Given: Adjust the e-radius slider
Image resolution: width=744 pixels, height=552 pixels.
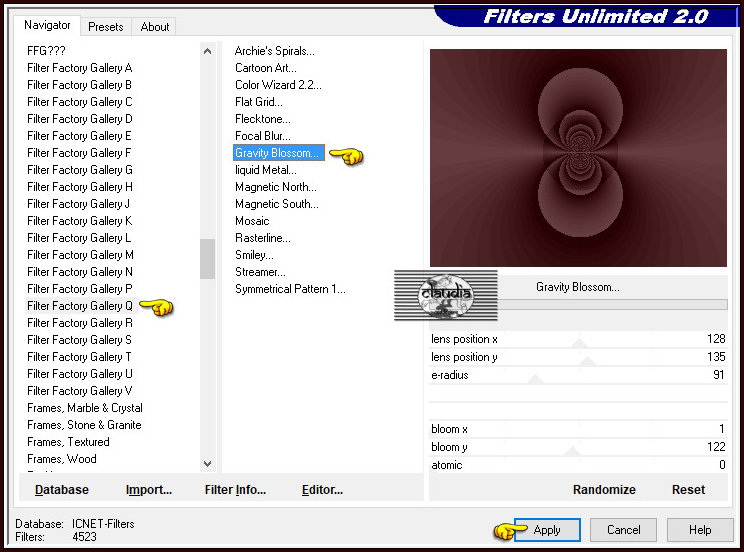Looking at the screenshot, I should click(578, 375).
